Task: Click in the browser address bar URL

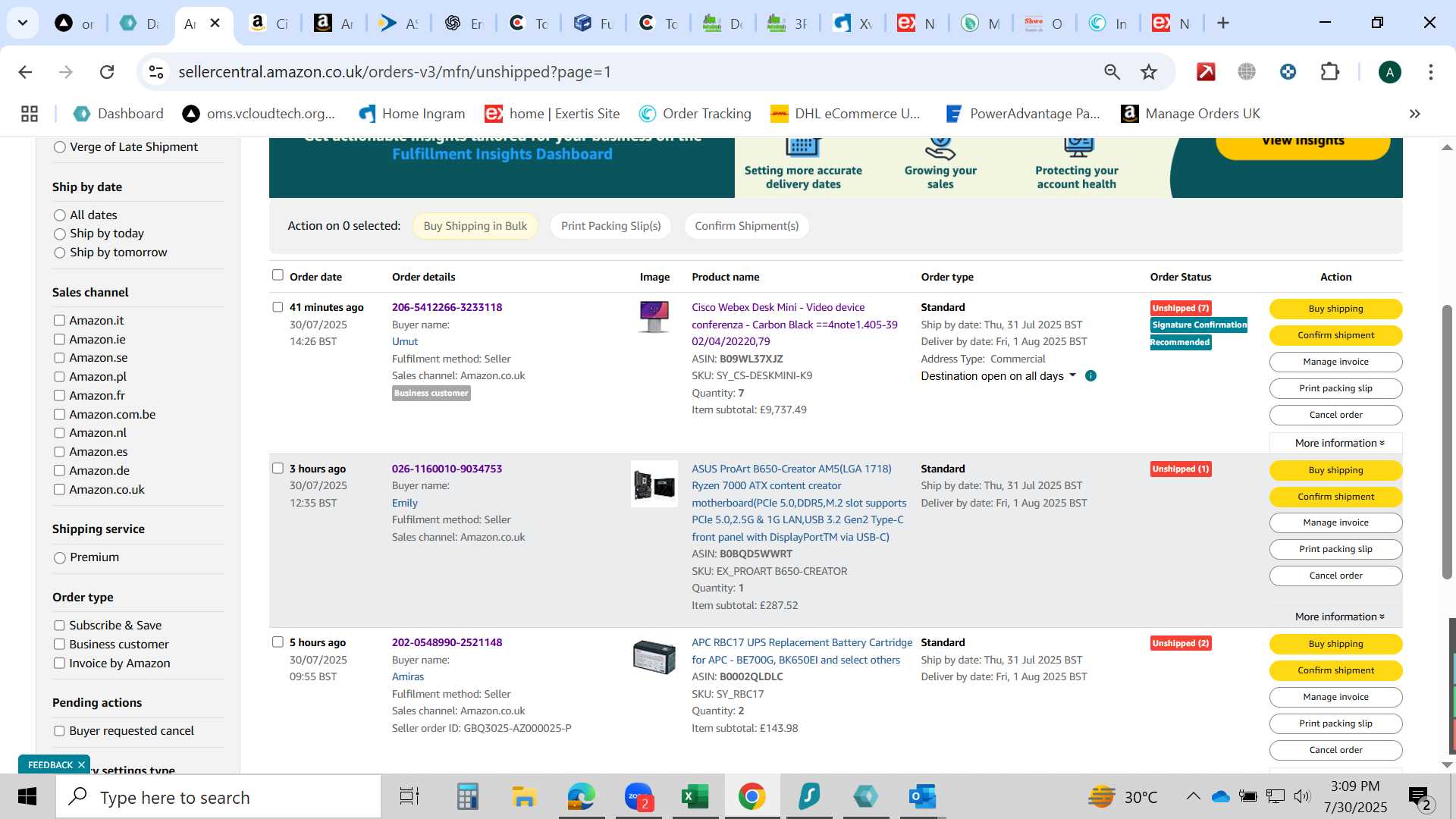Action: [394, 72]
